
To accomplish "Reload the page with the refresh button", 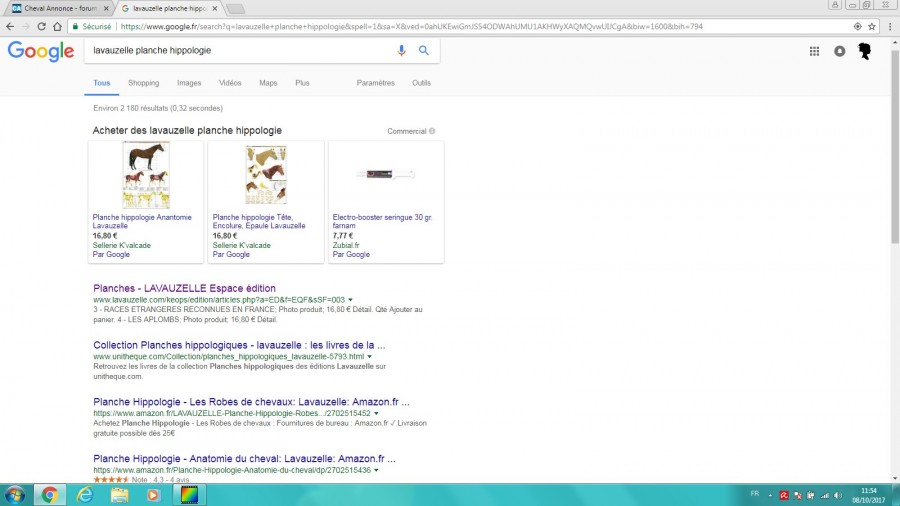I will coord(41,26).
